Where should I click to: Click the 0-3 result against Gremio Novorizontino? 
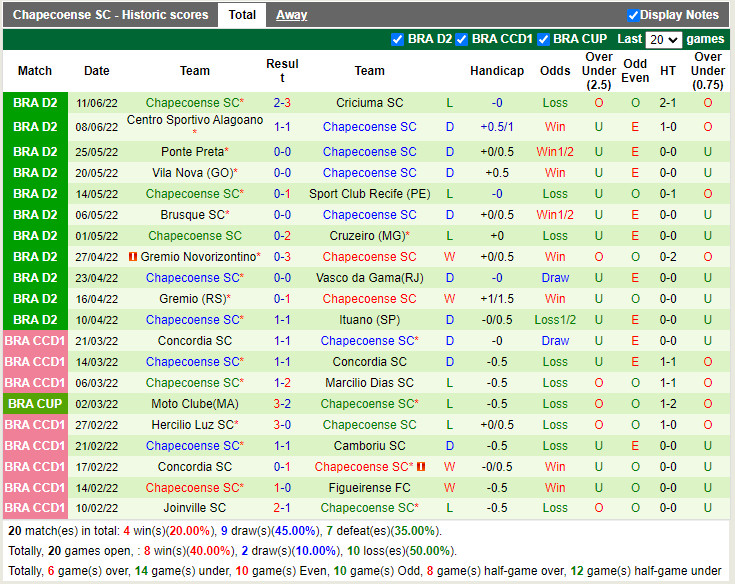(282, 257)
